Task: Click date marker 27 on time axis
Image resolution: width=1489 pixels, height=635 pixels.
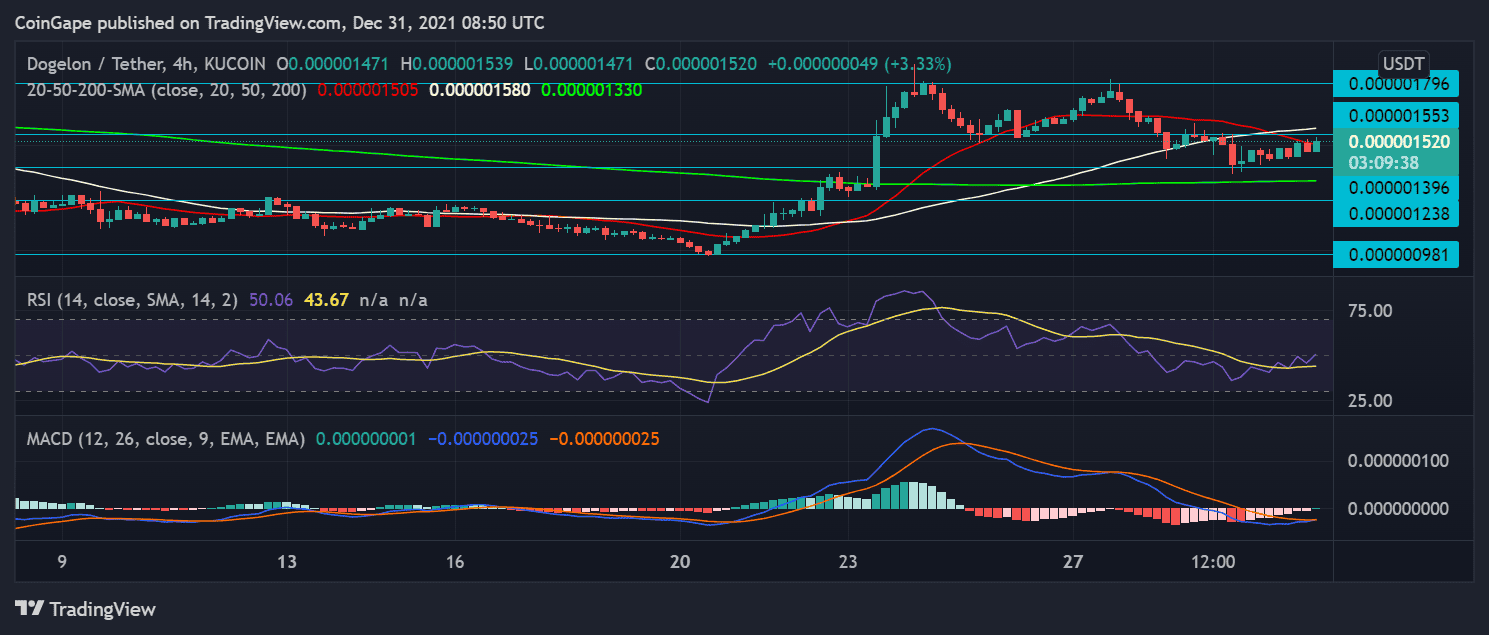Action: pos(1074,561)
